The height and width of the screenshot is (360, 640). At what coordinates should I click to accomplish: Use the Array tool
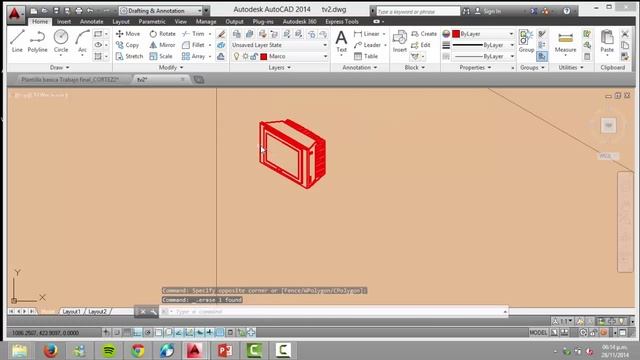point(193,56)
